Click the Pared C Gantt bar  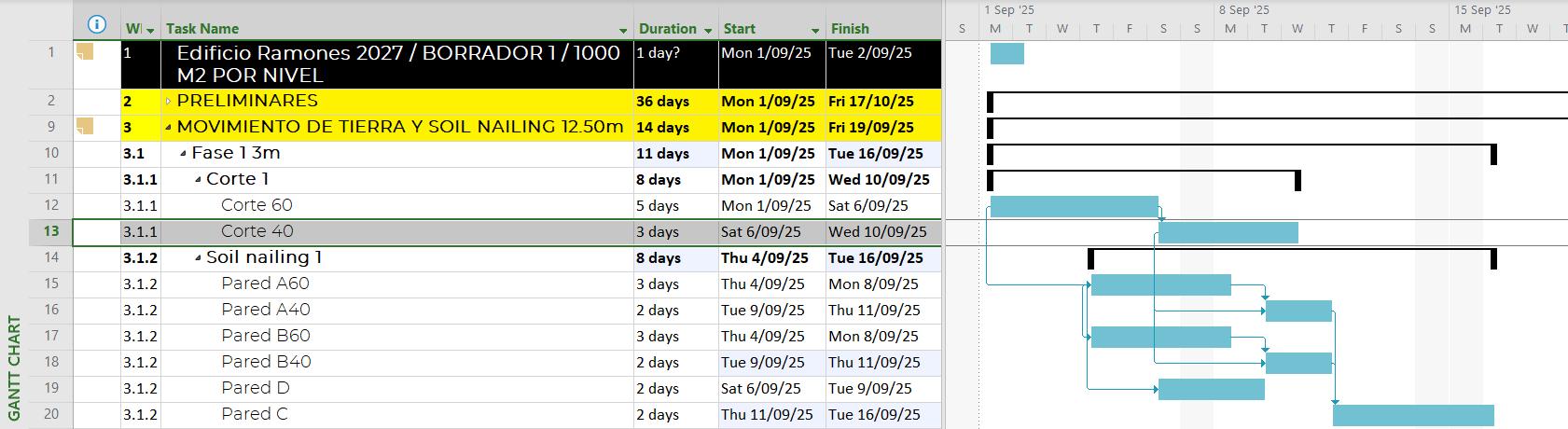1413,415
